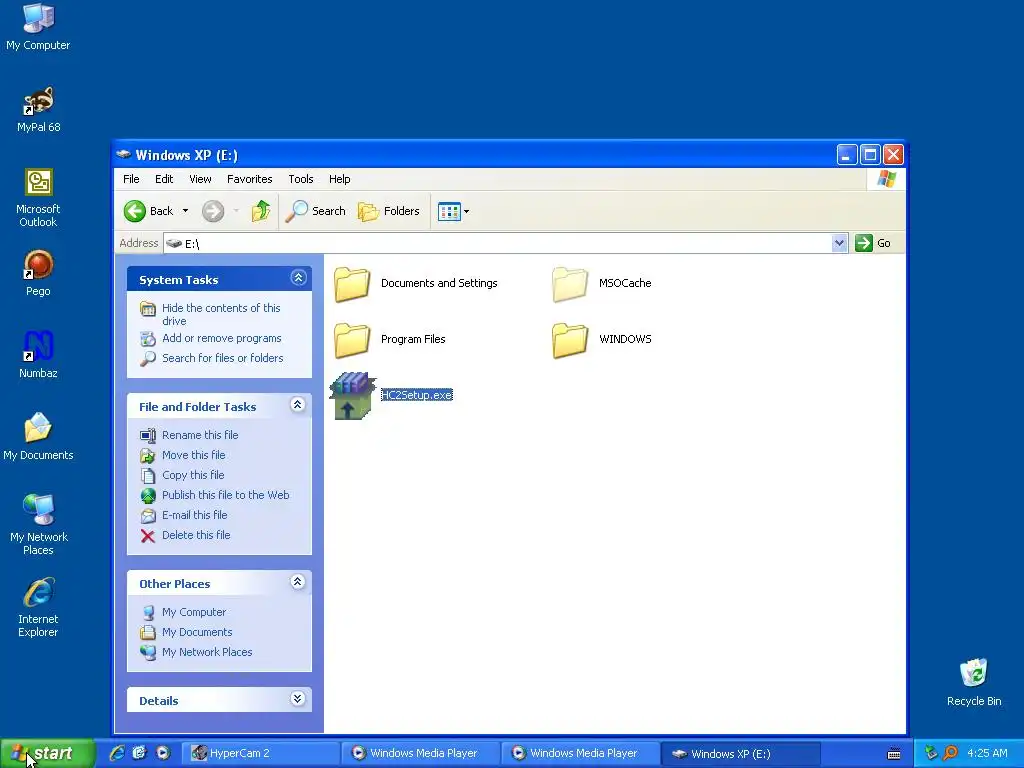Click Publish this file to the Web
1024x768 pixels.
coord(225,495)
